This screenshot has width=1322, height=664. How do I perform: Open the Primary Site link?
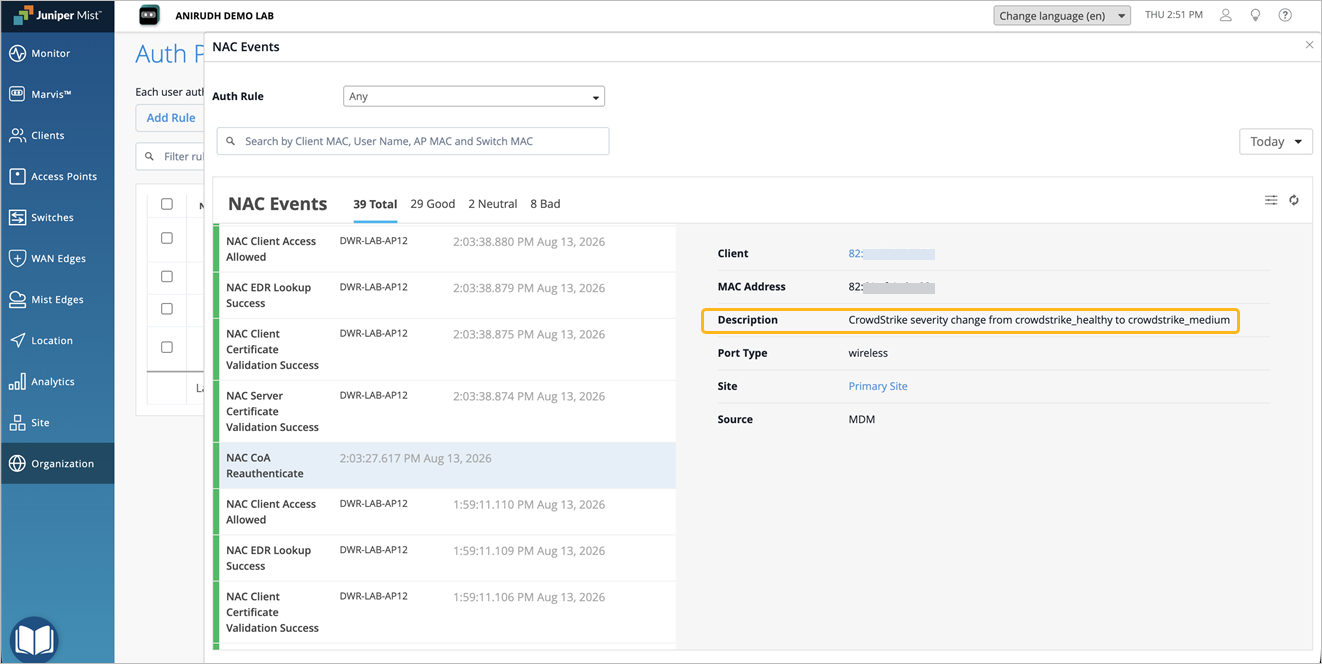pos(878,386)
